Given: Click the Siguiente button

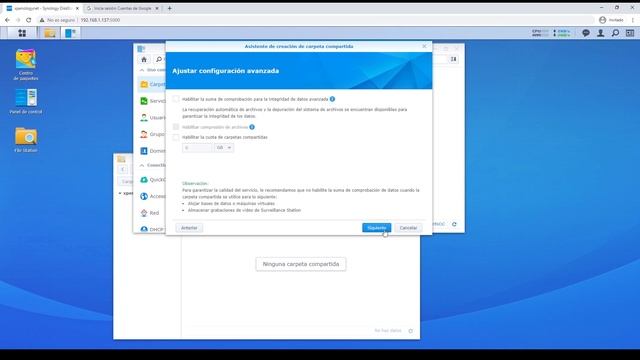Looking at the screenshot, I should (376, 228).
